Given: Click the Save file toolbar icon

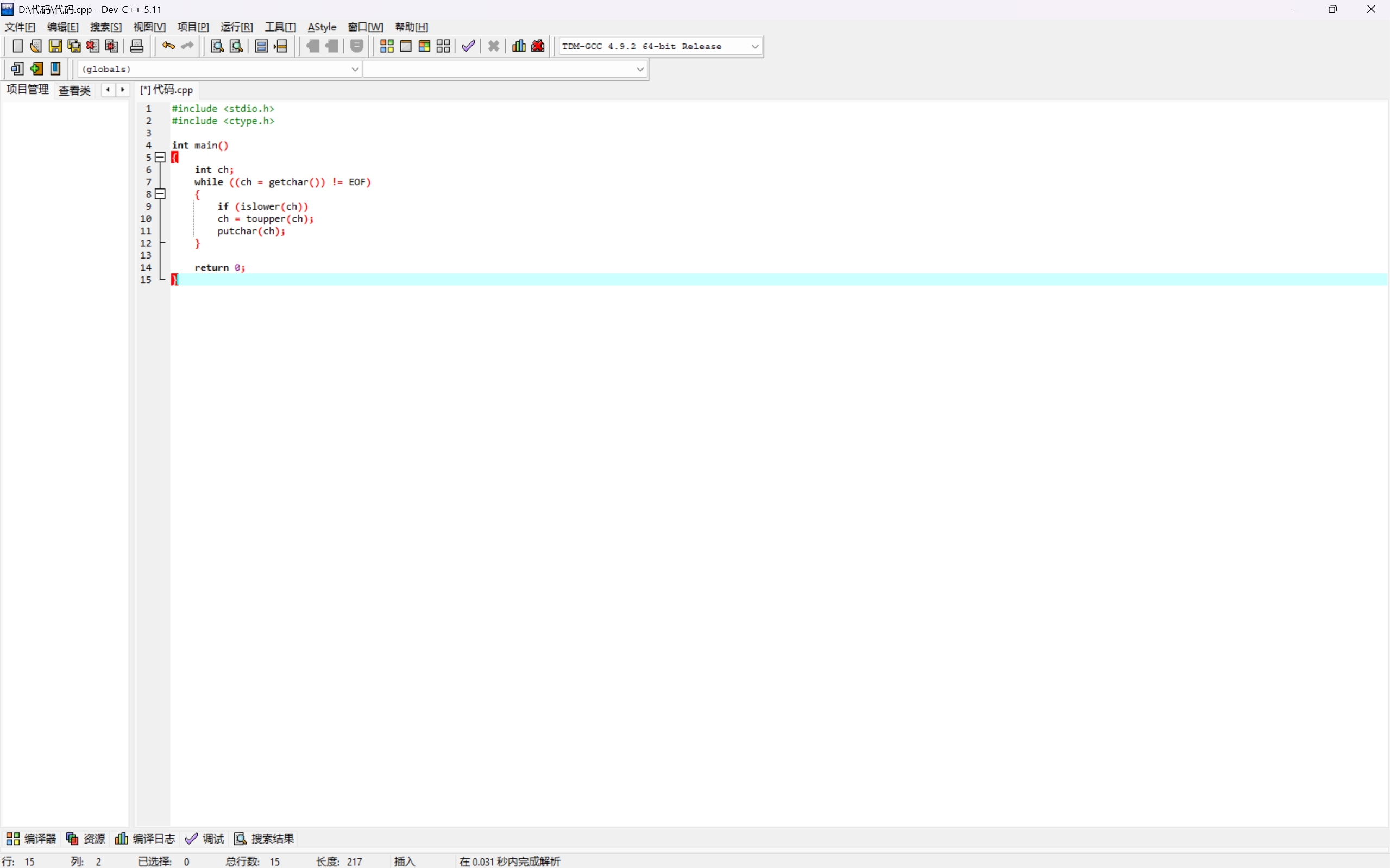Looking at the screenshot, I should tap(55, 46).
